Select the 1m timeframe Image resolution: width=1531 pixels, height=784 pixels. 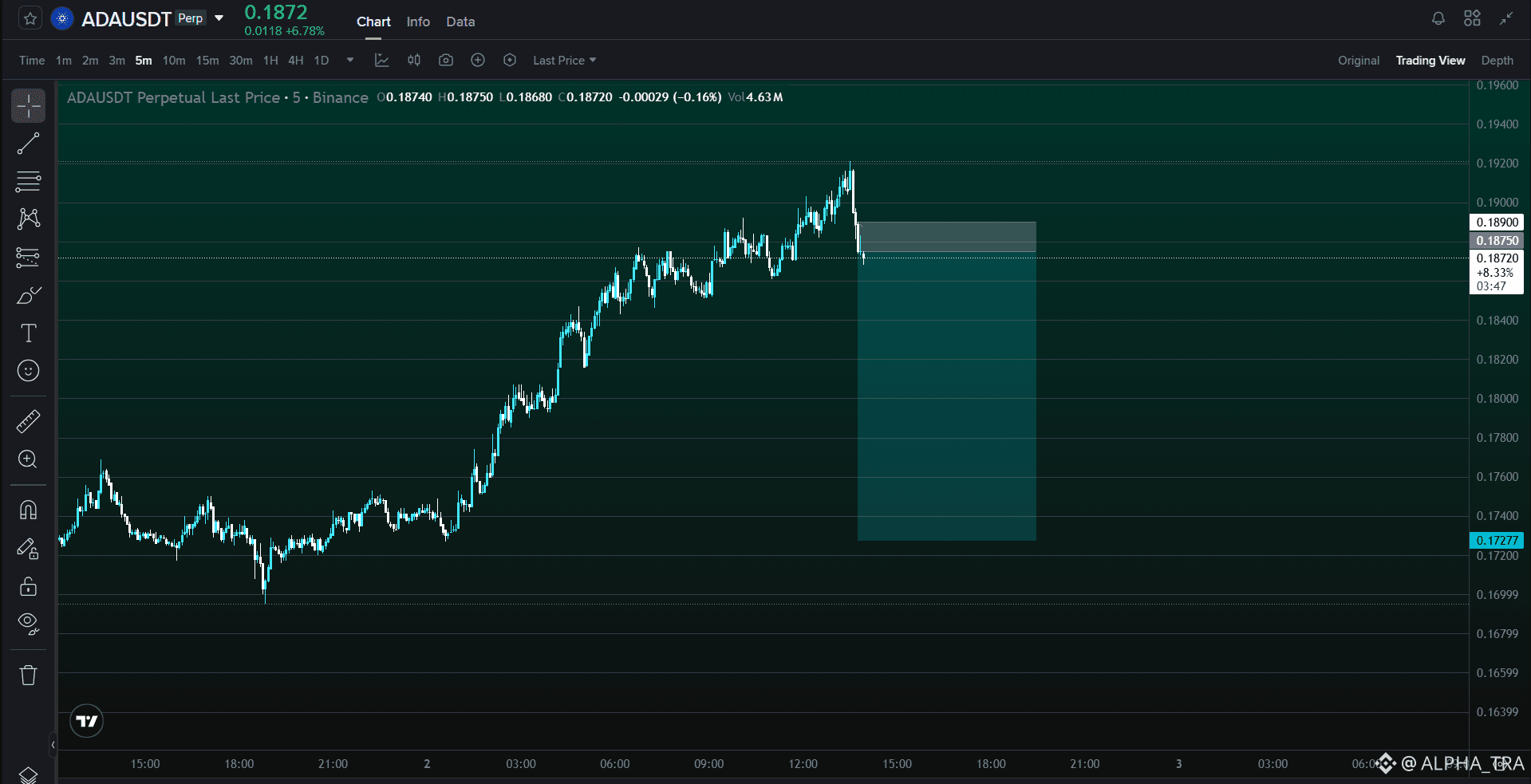[64, 61]
